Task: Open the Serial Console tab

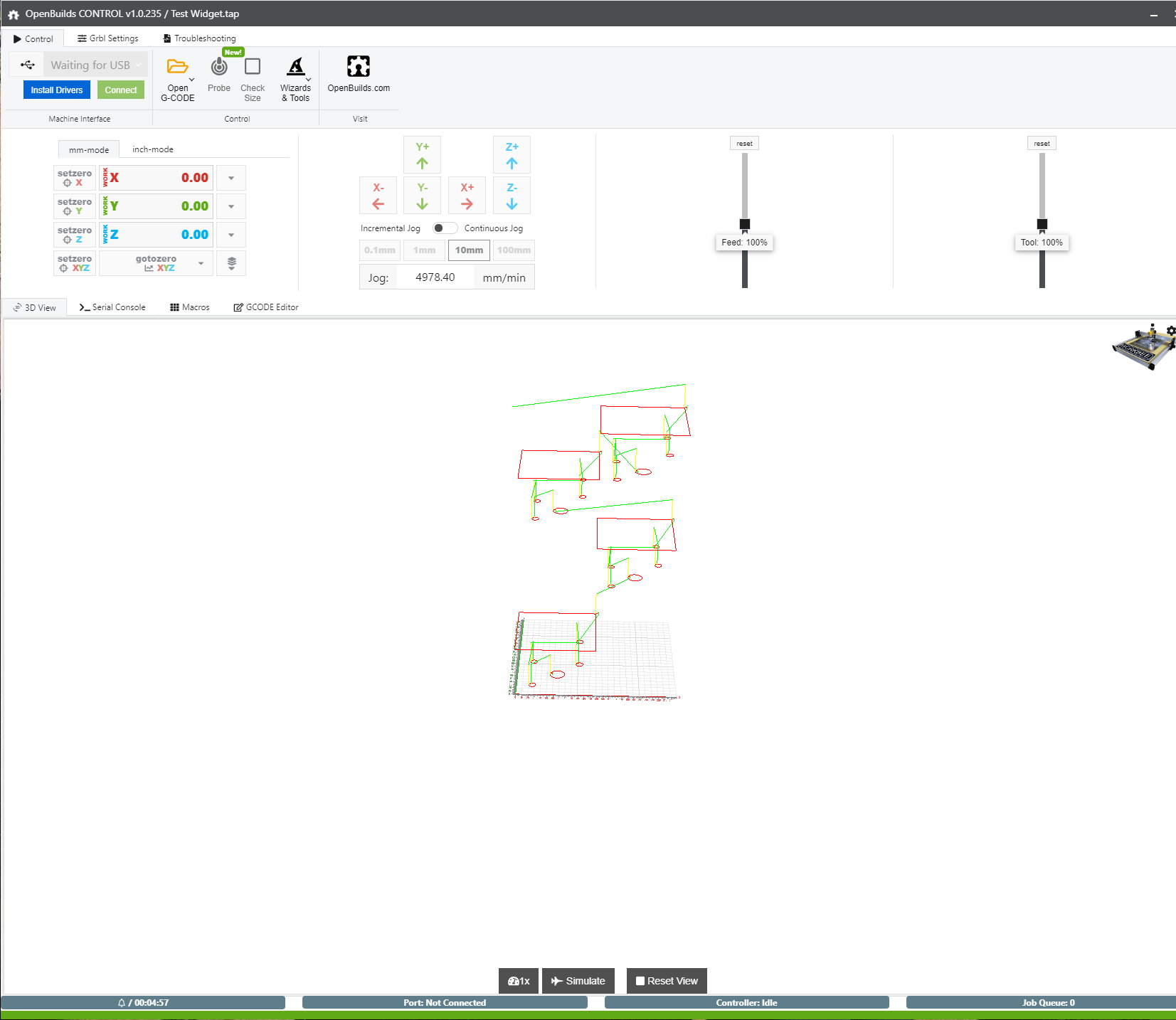Action: (x=112, y=307)
